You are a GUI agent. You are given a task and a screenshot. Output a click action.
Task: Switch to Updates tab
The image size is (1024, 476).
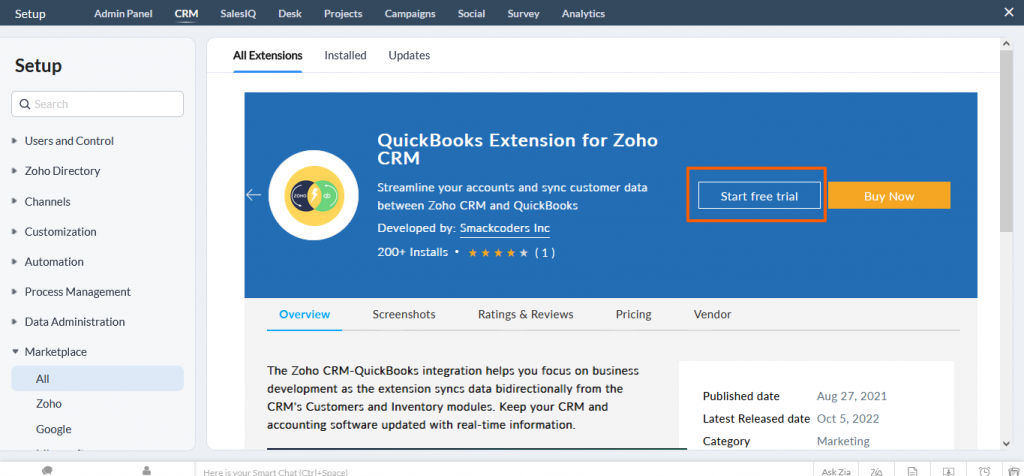tap(409, 56)
